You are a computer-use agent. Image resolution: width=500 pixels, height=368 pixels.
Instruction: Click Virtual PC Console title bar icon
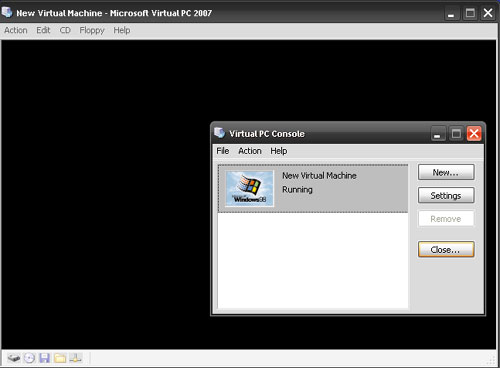(x=219, y=133)
